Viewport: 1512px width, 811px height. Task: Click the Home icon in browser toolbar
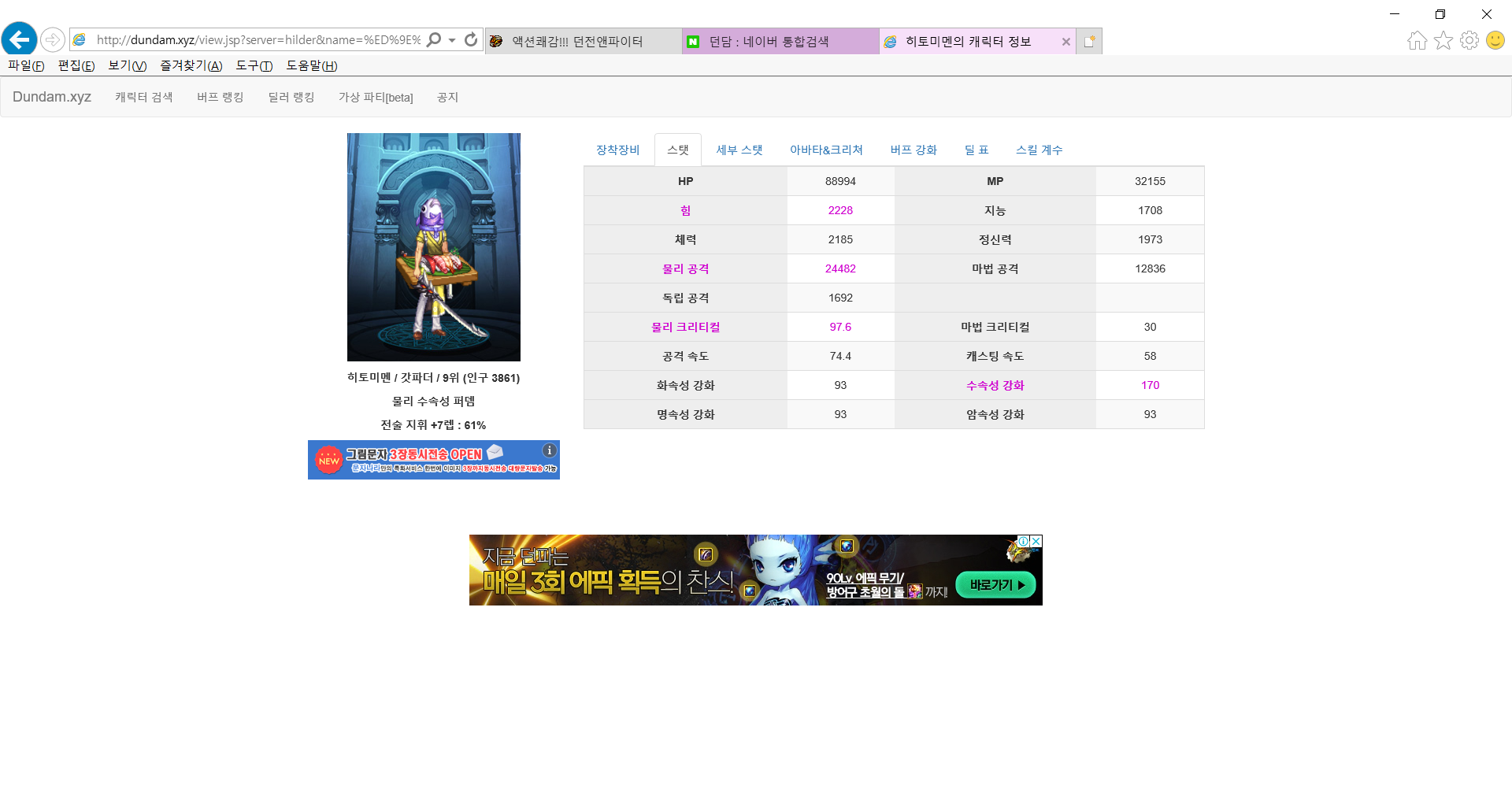(1417, 40)
